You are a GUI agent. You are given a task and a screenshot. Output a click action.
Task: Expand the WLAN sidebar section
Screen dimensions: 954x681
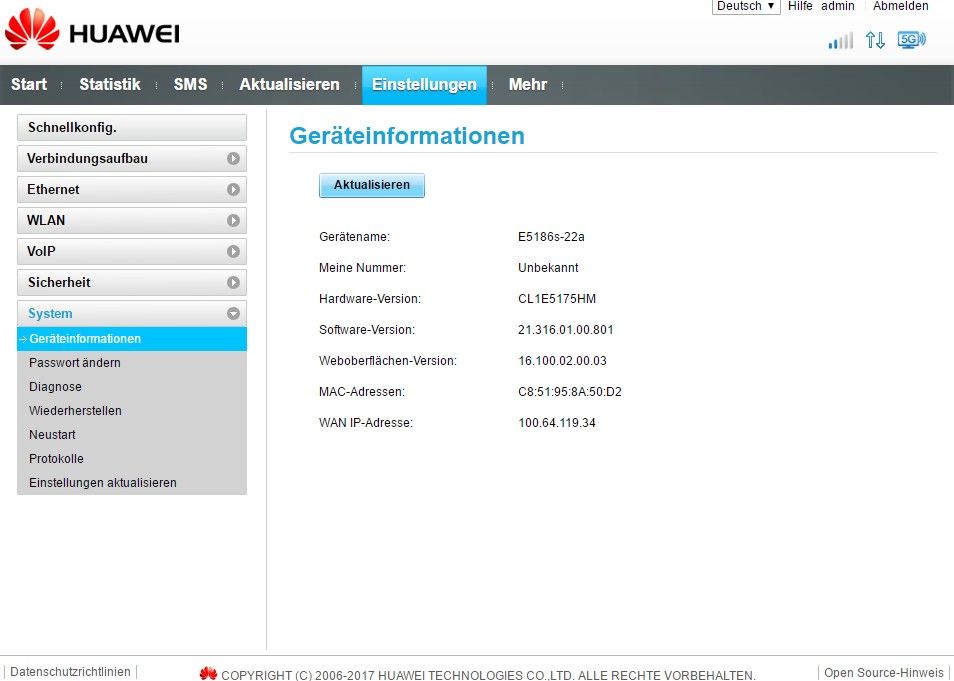click(x=232, y=221)
